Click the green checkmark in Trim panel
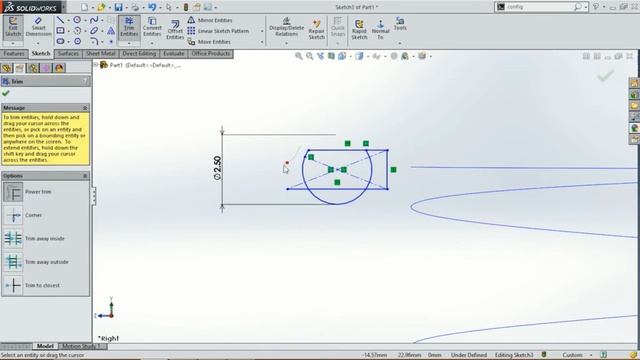Viewport: 640px width, 360px height. (6, 93)
